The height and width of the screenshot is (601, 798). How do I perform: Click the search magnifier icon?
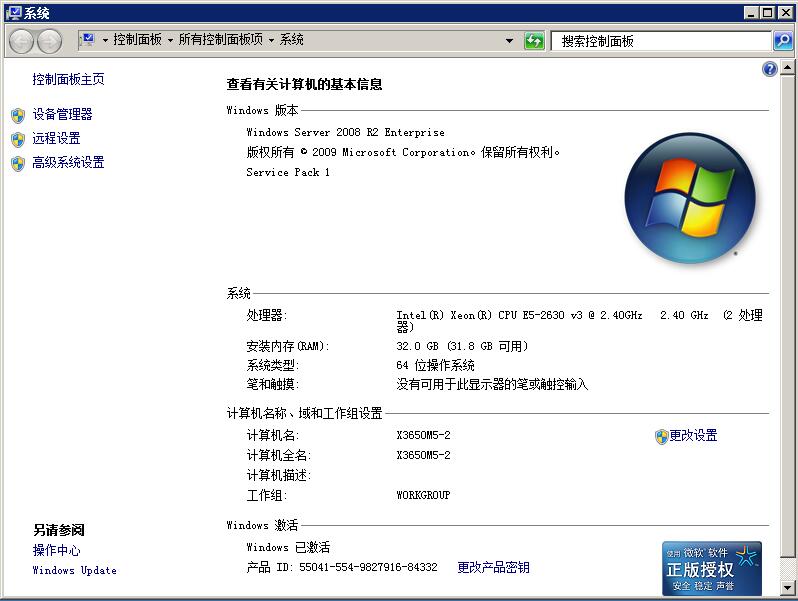(783, 41)
